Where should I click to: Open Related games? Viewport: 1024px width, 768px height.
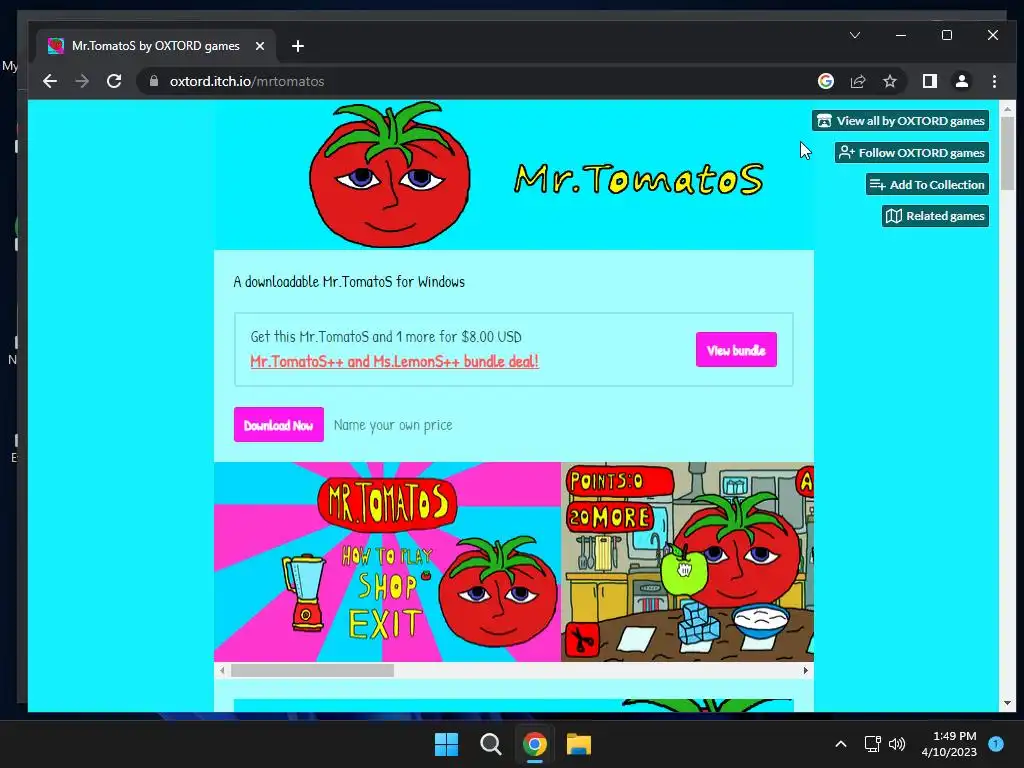pyautogui.click(x=935, y=216)
